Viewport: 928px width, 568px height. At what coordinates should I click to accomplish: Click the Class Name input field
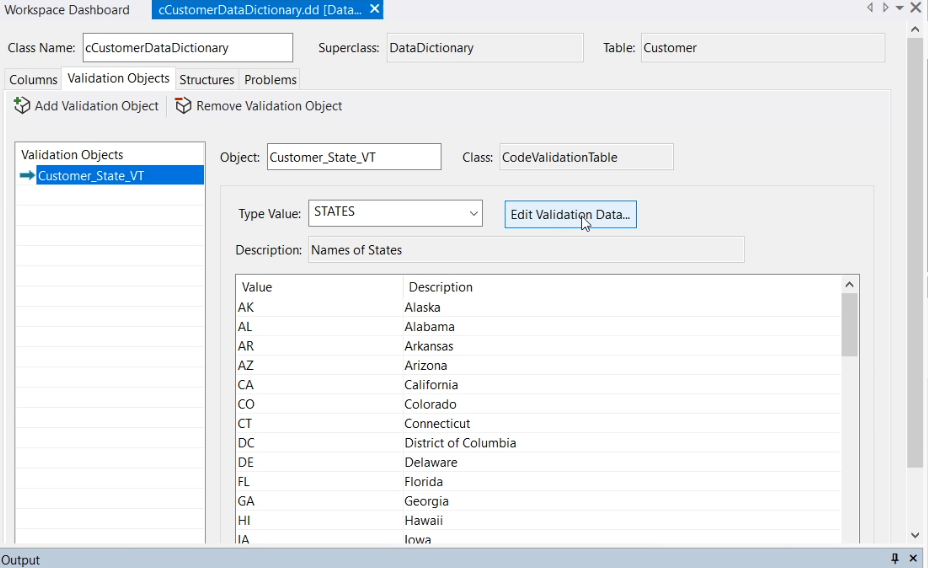coord(187,47)
